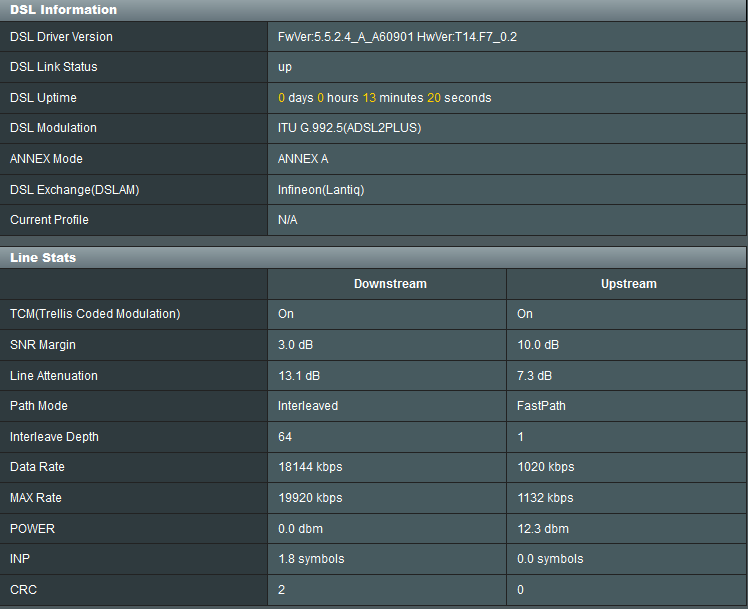Click the downstream SNR margin 3.0 dB
The height and width of the screenshot is (609, 748).
click(x=295, y=345)
